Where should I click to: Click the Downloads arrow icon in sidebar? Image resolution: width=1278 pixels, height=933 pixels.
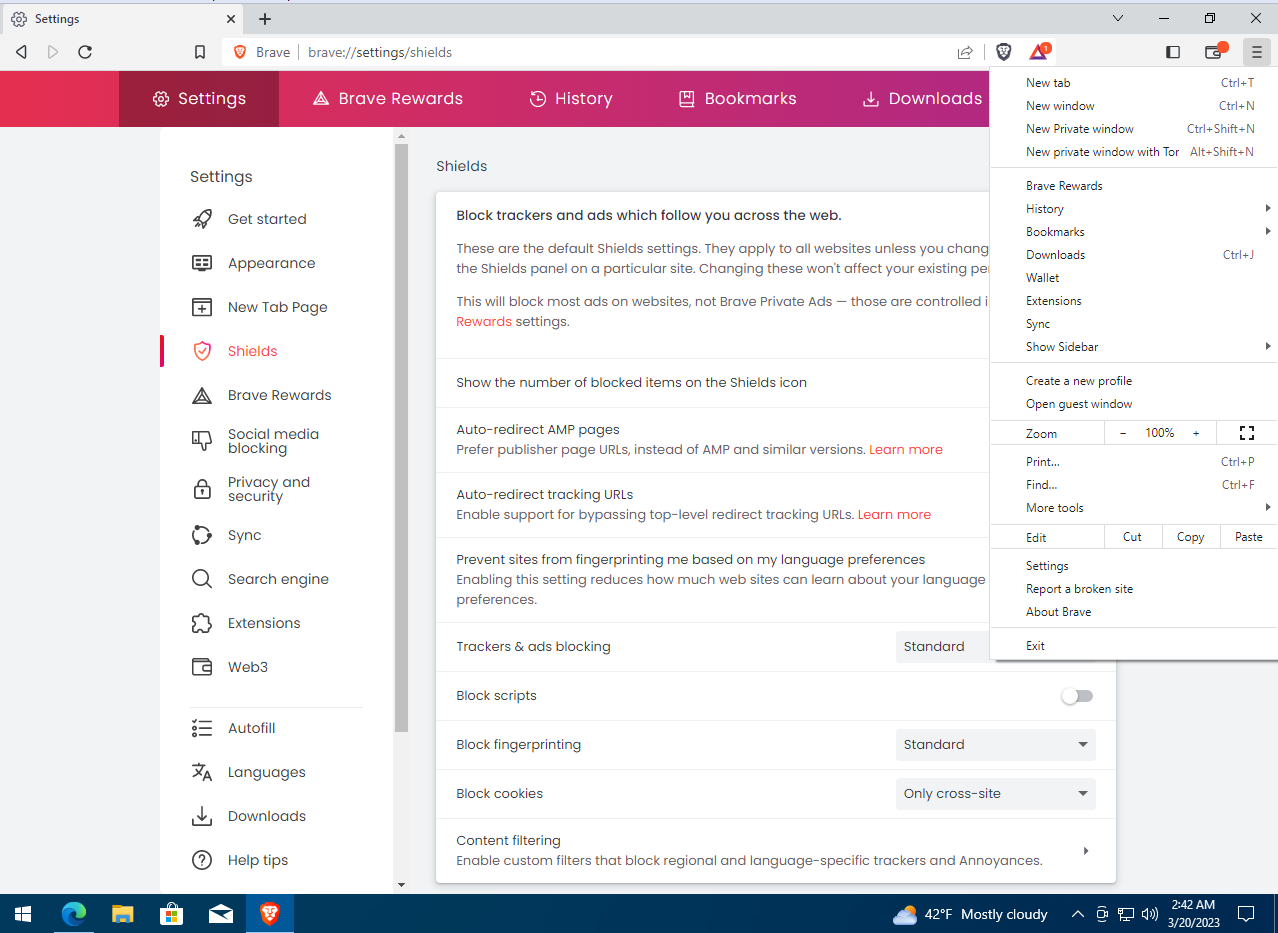pyautogui.click(x=202, y=816)
